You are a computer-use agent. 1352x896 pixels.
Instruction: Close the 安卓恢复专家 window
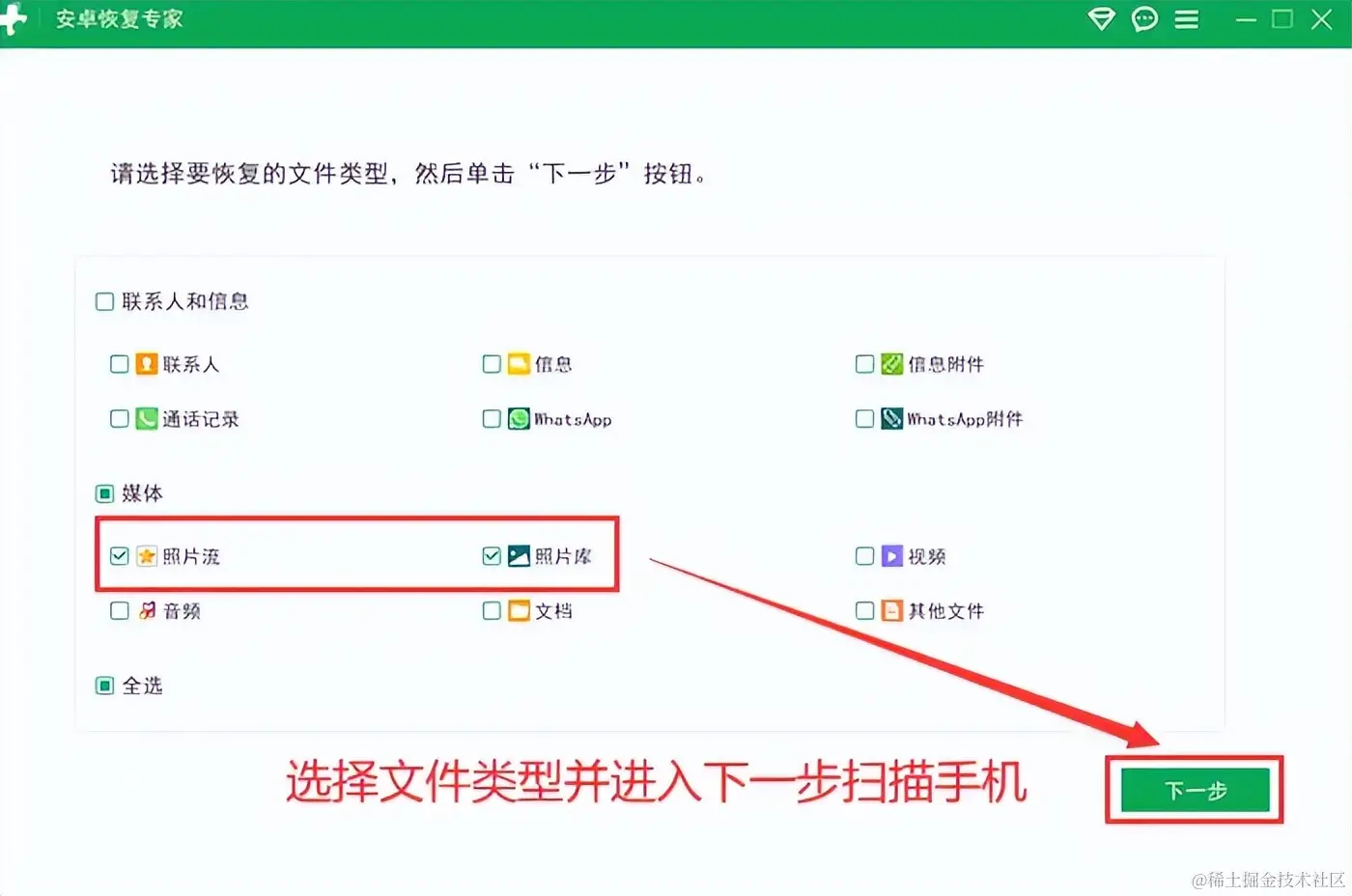1322,19
